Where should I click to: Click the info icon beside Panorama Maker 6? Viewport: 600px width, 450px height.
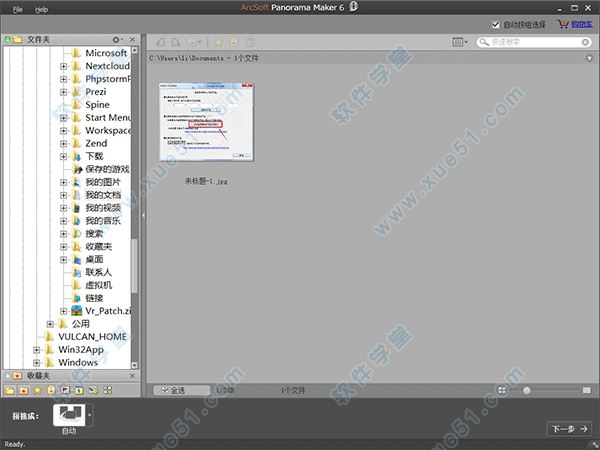point(354,7)
